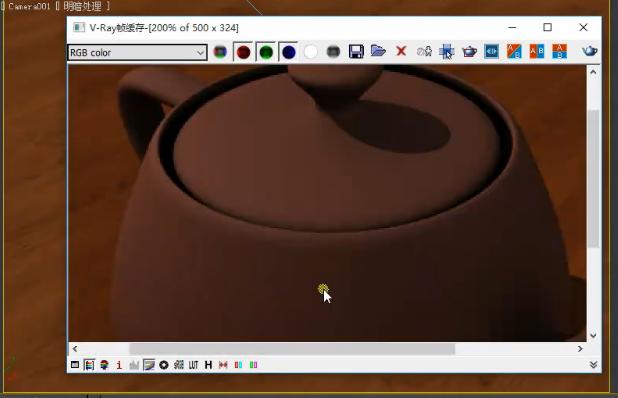618x398 pixels.
Task: Enable green/magenta stereo view icon
Action: coord(253,365)
